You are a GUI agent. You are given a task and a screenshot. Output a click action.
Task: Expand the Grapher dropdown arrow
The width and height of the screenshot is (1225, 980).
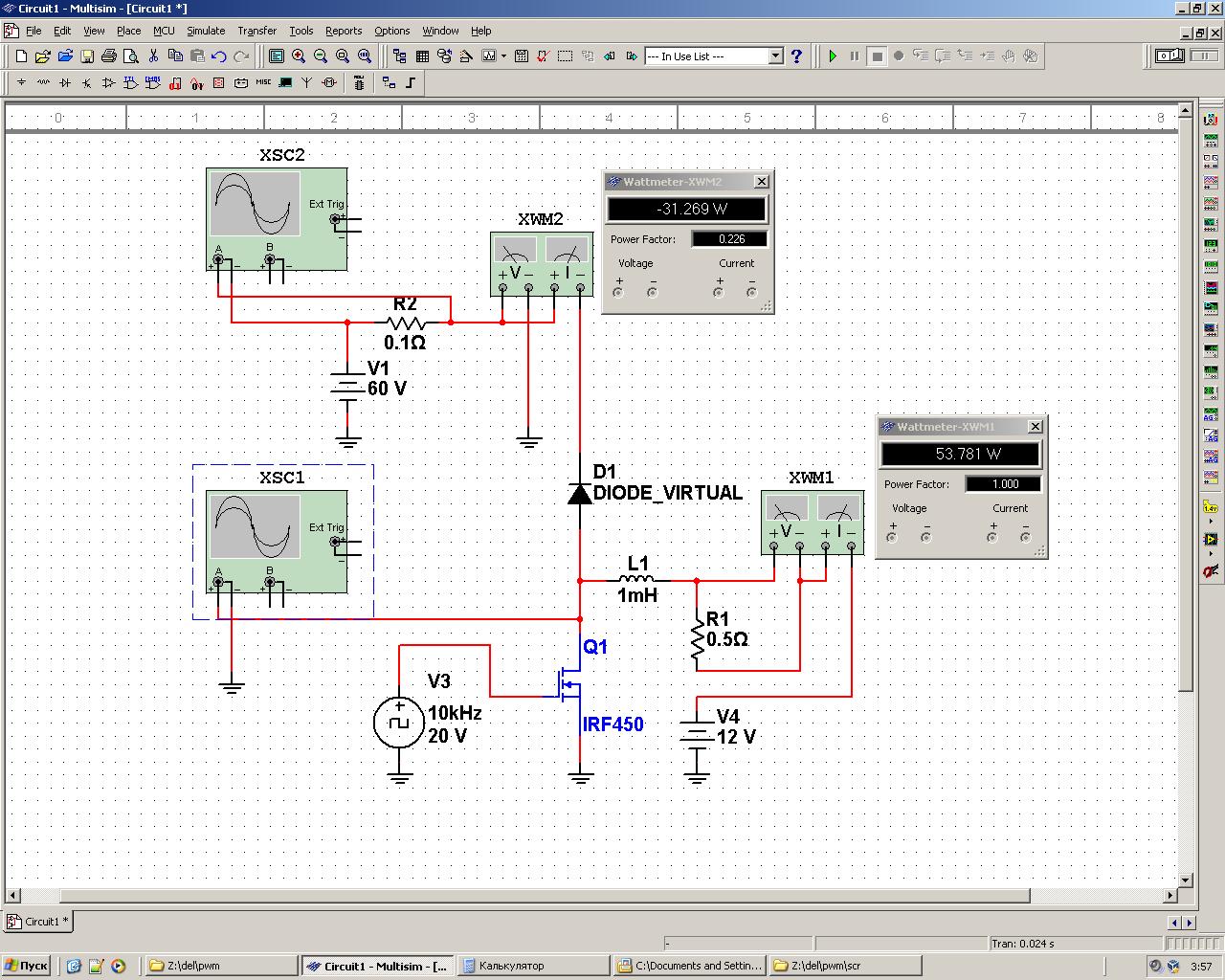point(503,56)
